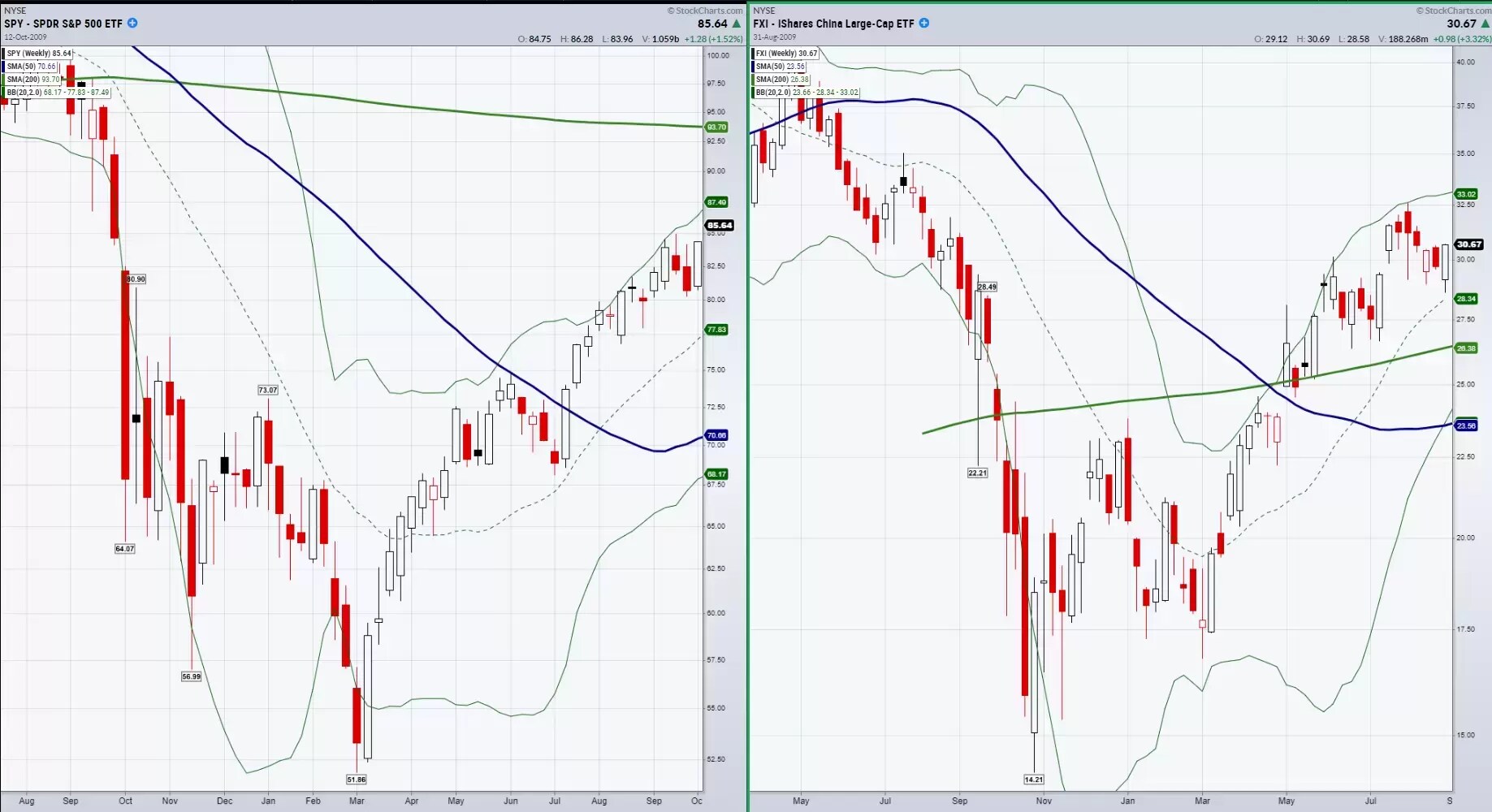The width and height of the screenshot is (1492, 812).
Task: Click the green 77.83 price tag on SPY axis
Action: click(716, 330)
